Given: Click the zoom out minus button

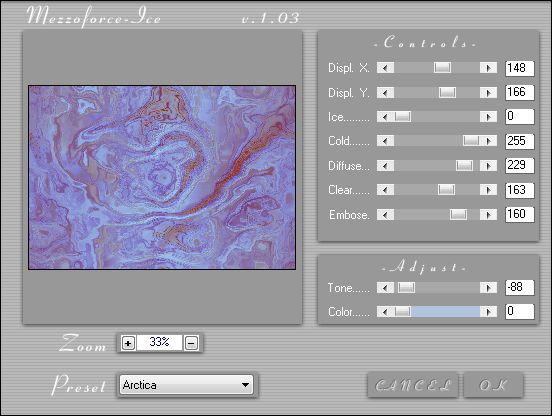Looking at the screenshot, I should pyautogui.click(x=192, y=343).
